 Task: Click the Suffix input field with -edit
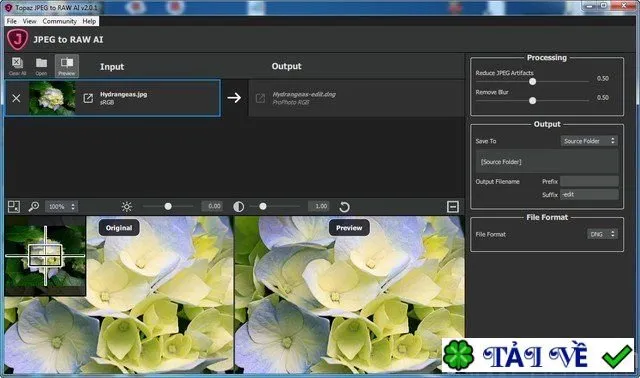[x=589, y=194]
